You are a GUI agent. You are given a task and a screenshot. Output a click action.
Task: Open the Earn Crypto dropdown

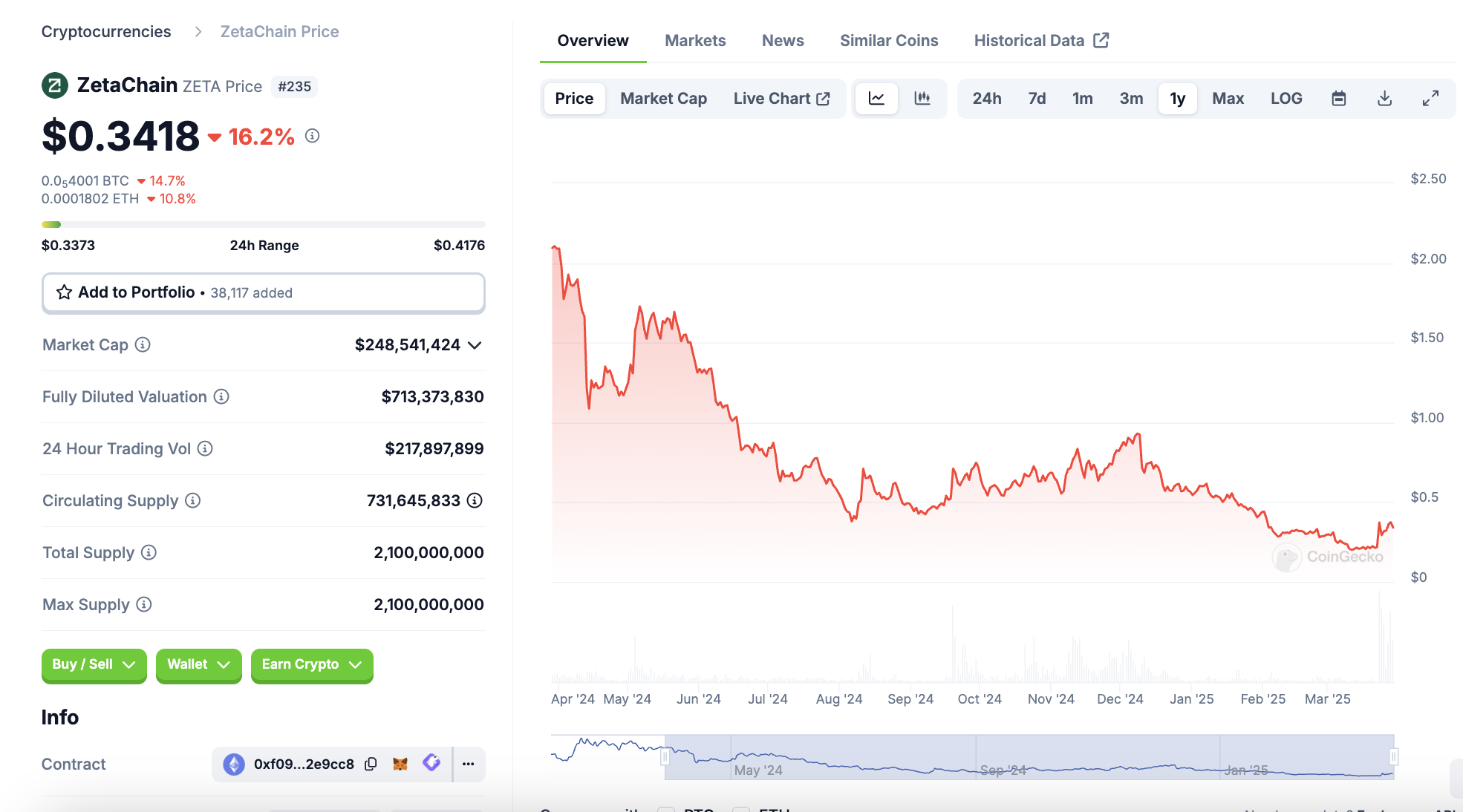click(311, 664)
